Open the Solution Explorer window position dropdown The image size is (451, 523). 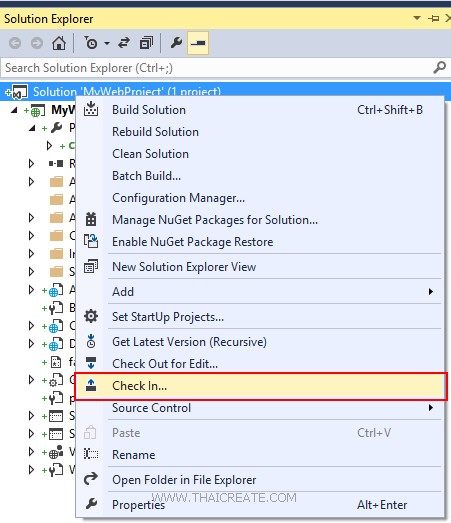[x=417, y=18]
